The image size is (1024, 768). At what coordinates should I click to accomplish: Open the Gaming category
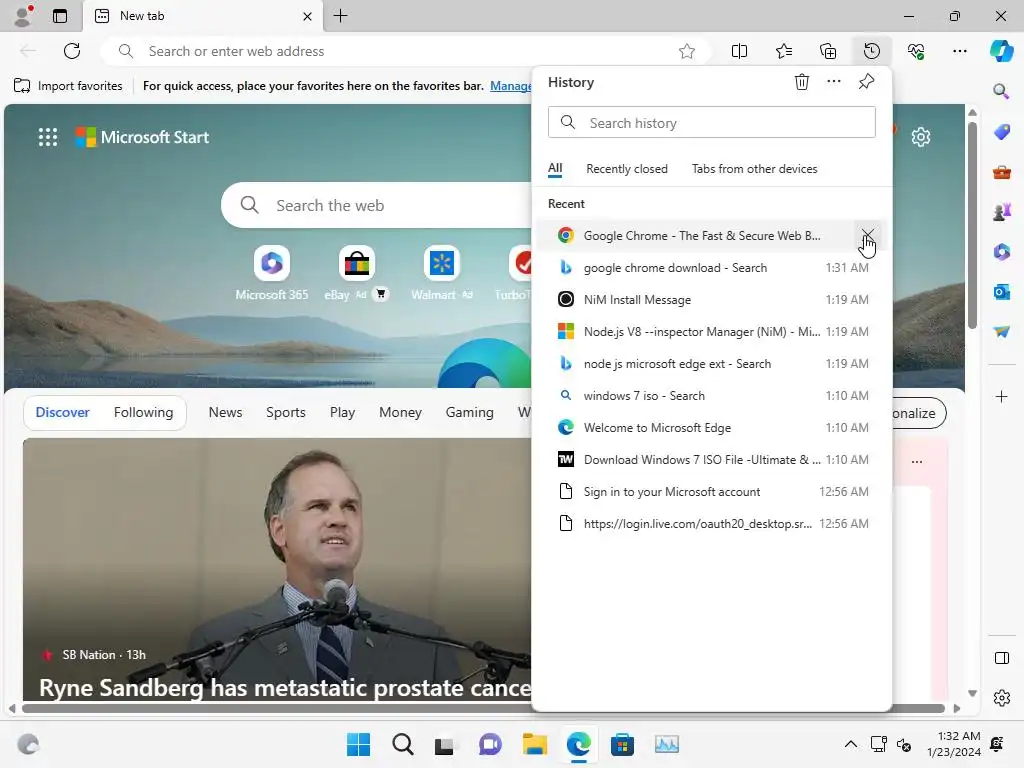[x=470, y=412]
